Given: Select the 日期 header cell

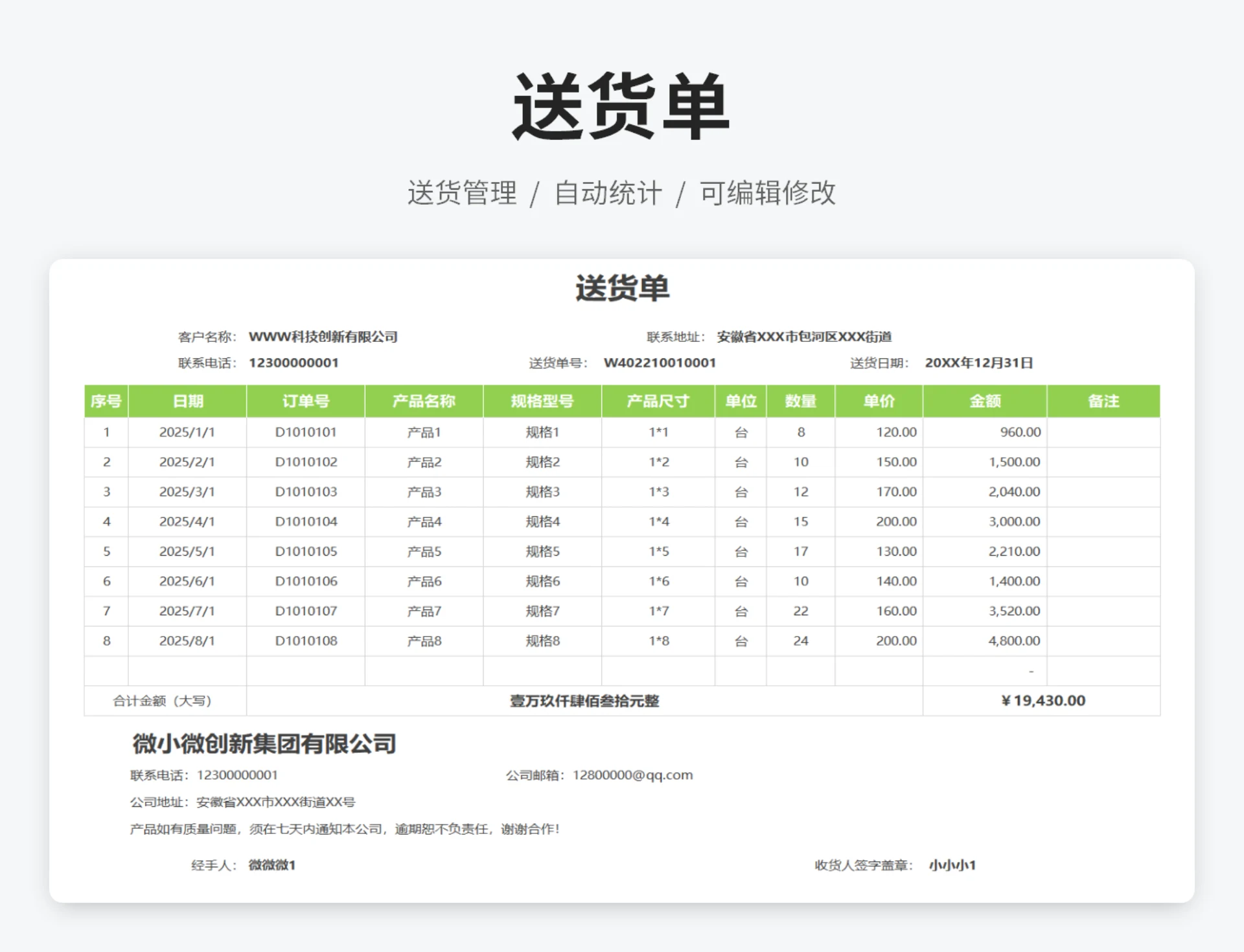Looking at the screenshot, I should click(x=188, y=401).
